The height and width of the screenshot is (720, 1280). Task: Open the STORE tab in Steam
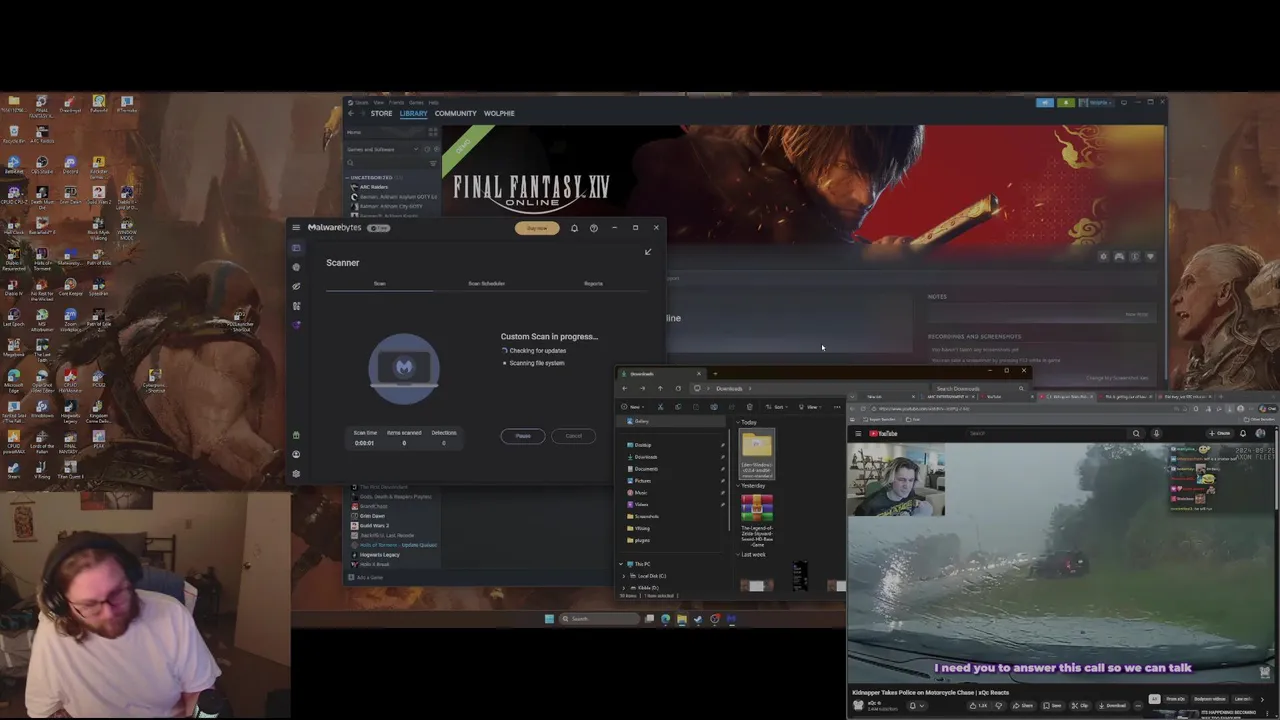(x=381, y=113)
